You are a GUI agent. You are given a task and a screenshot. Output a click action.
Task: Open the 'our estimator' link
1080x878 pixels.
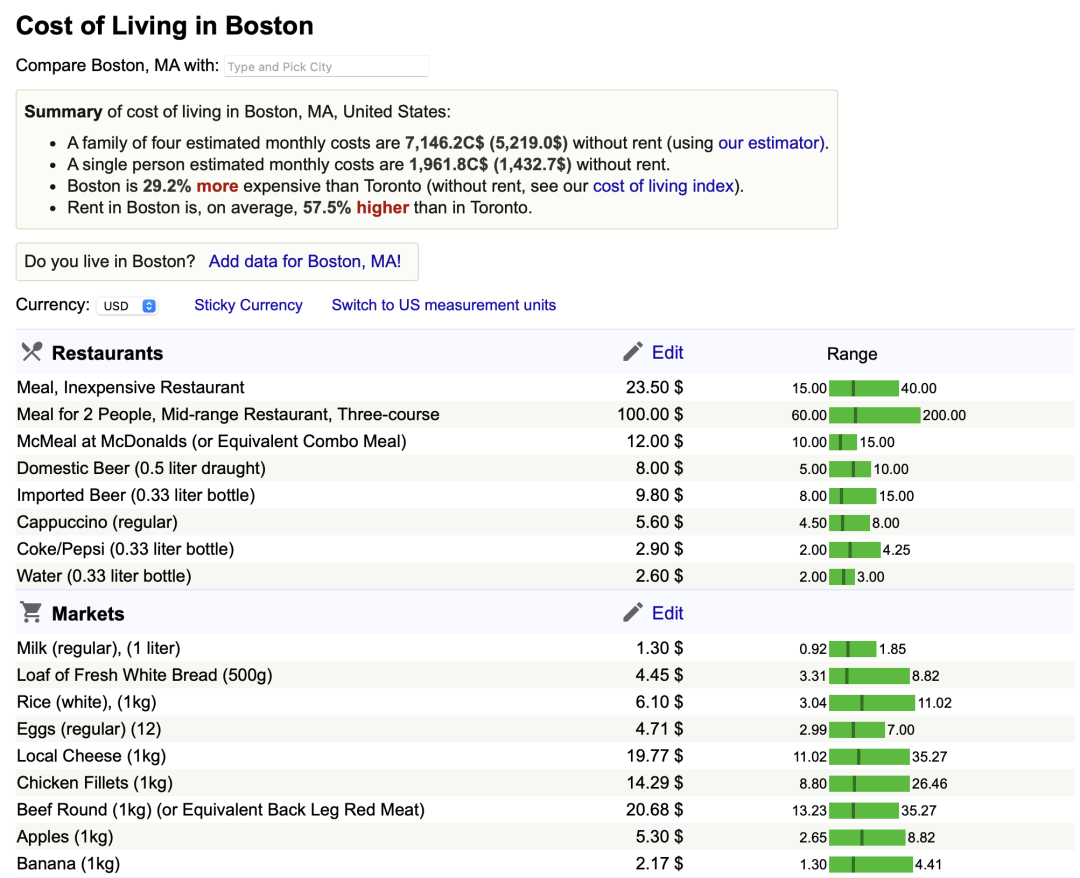[x=771, y=143]
